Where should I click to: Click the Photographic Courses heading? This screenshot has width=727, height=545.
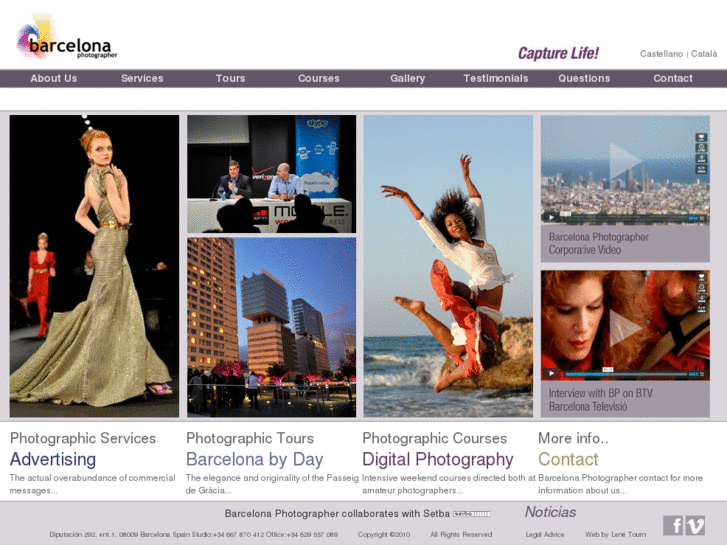(434, 438)
